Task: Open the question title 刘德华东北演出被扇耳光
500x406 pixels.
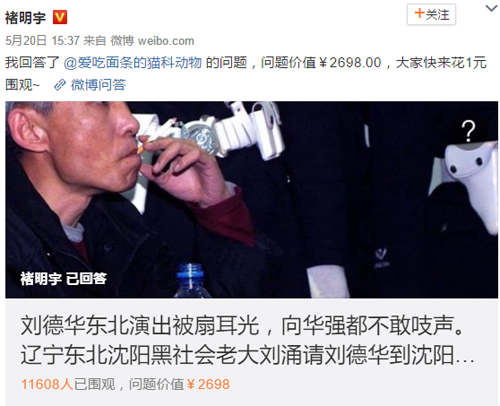Action: (140, 325)
